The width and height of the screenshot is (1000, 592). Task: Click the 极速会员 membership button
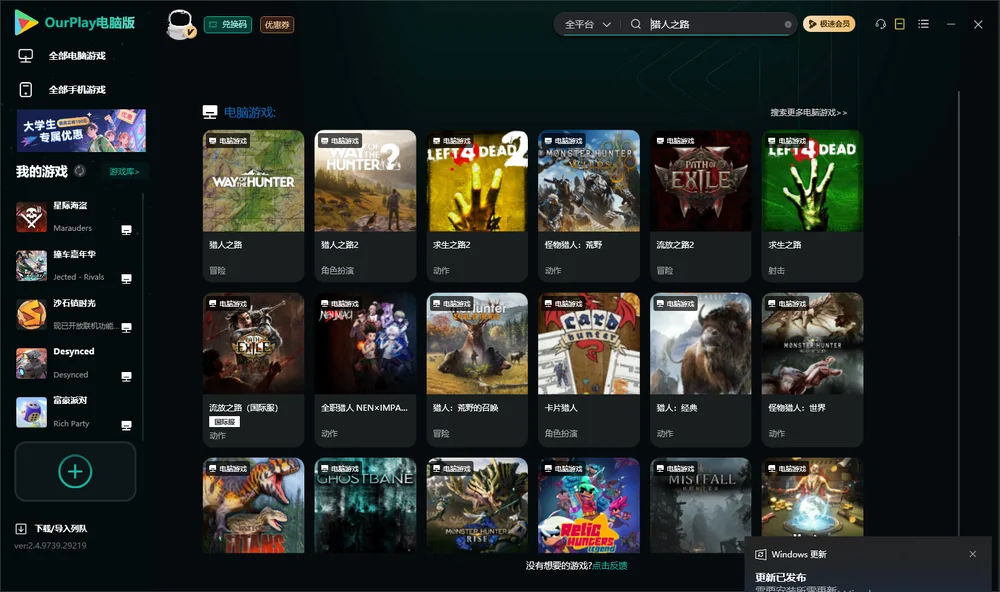[829, 24]
